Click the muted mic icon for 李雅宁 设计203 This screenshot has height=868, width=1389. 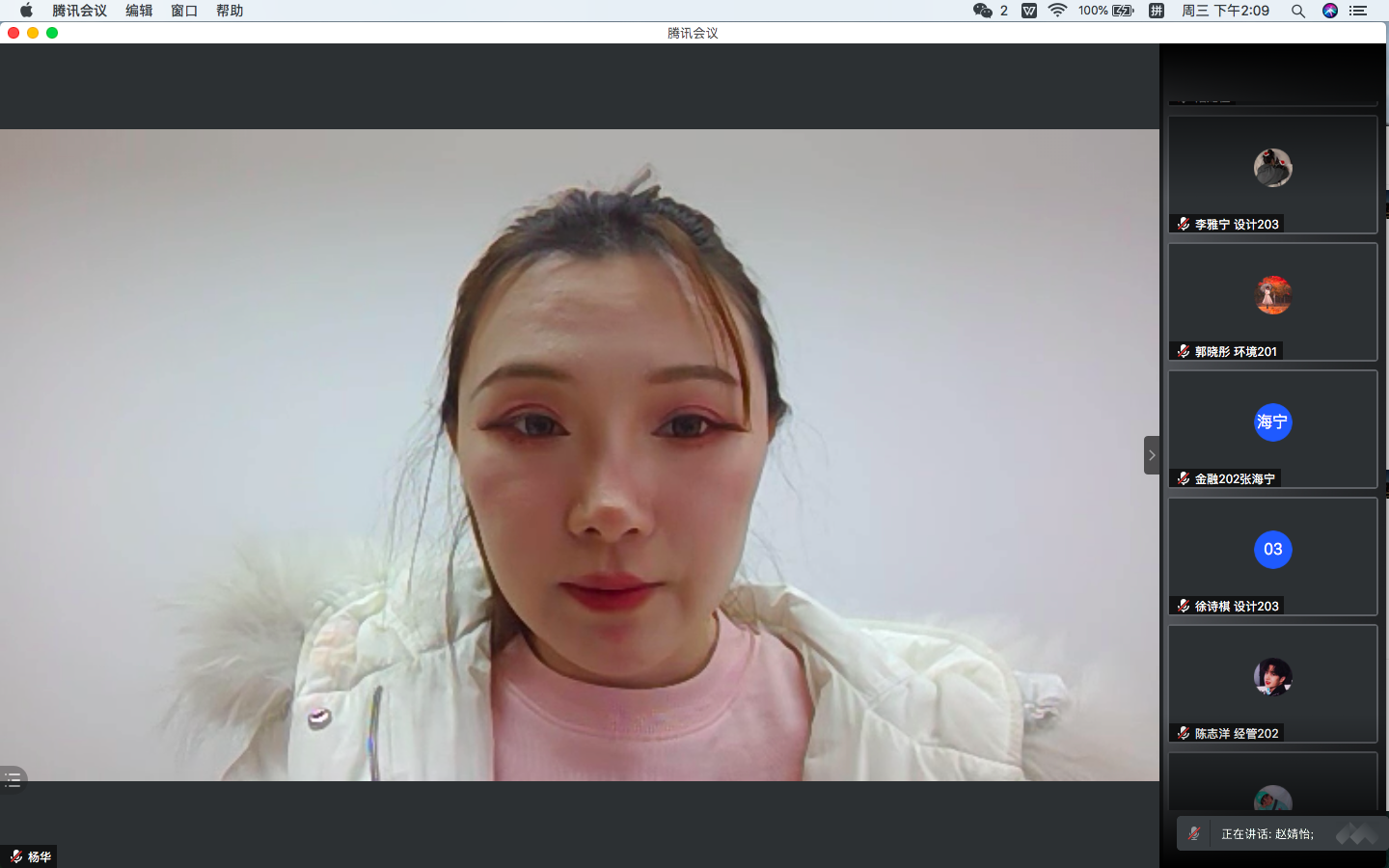(x=1183, y=224)
